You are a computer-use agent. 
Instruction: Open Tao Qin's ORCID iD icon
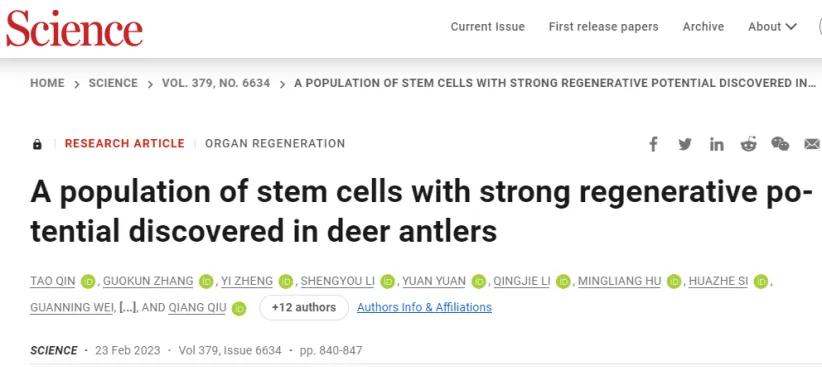pos(88,282)
